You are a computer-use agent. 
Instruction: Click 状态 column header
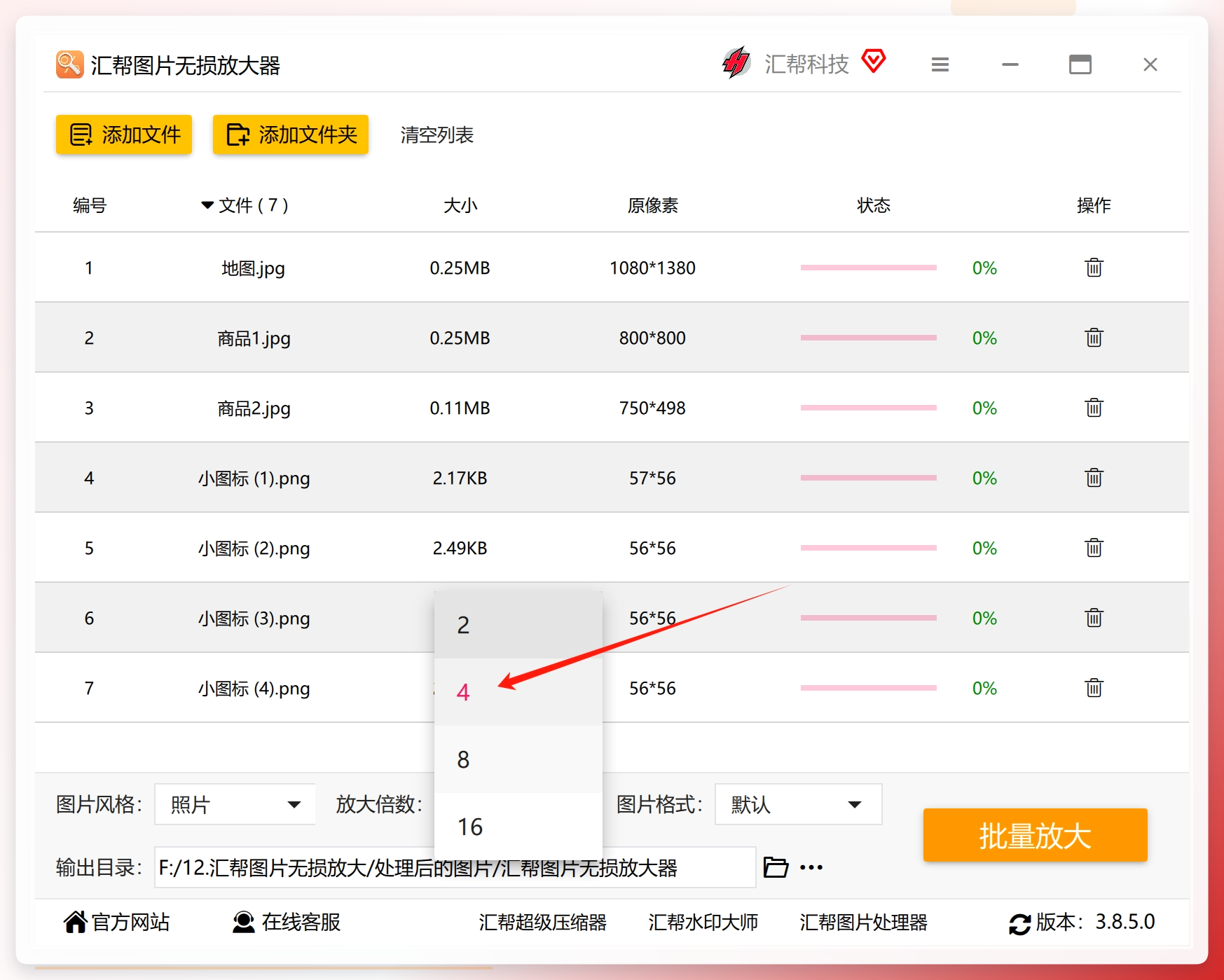(874, 205)
